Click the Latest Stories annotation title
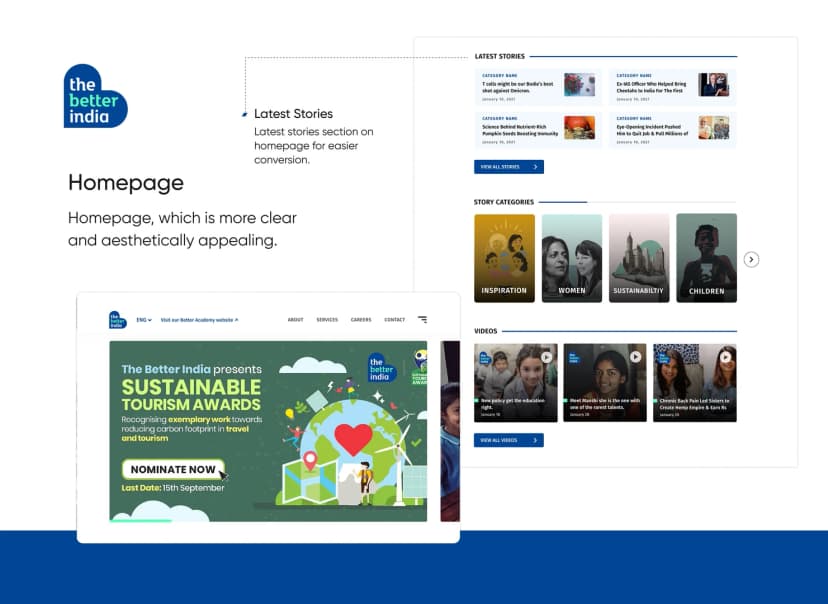 (x=294, y=114)
